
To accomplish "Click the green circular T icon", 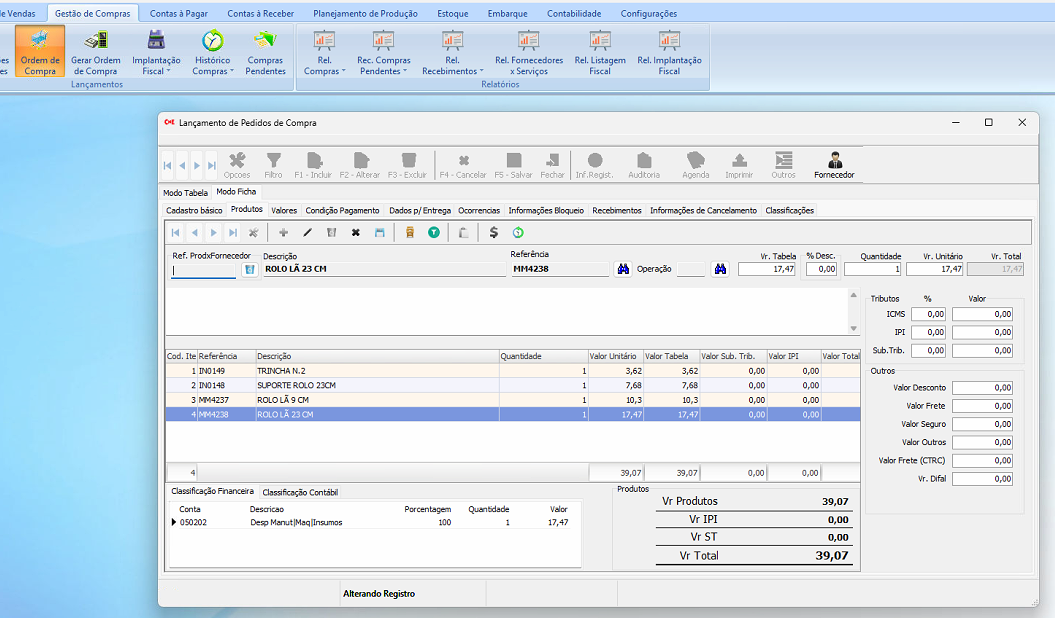I will 434,232.
